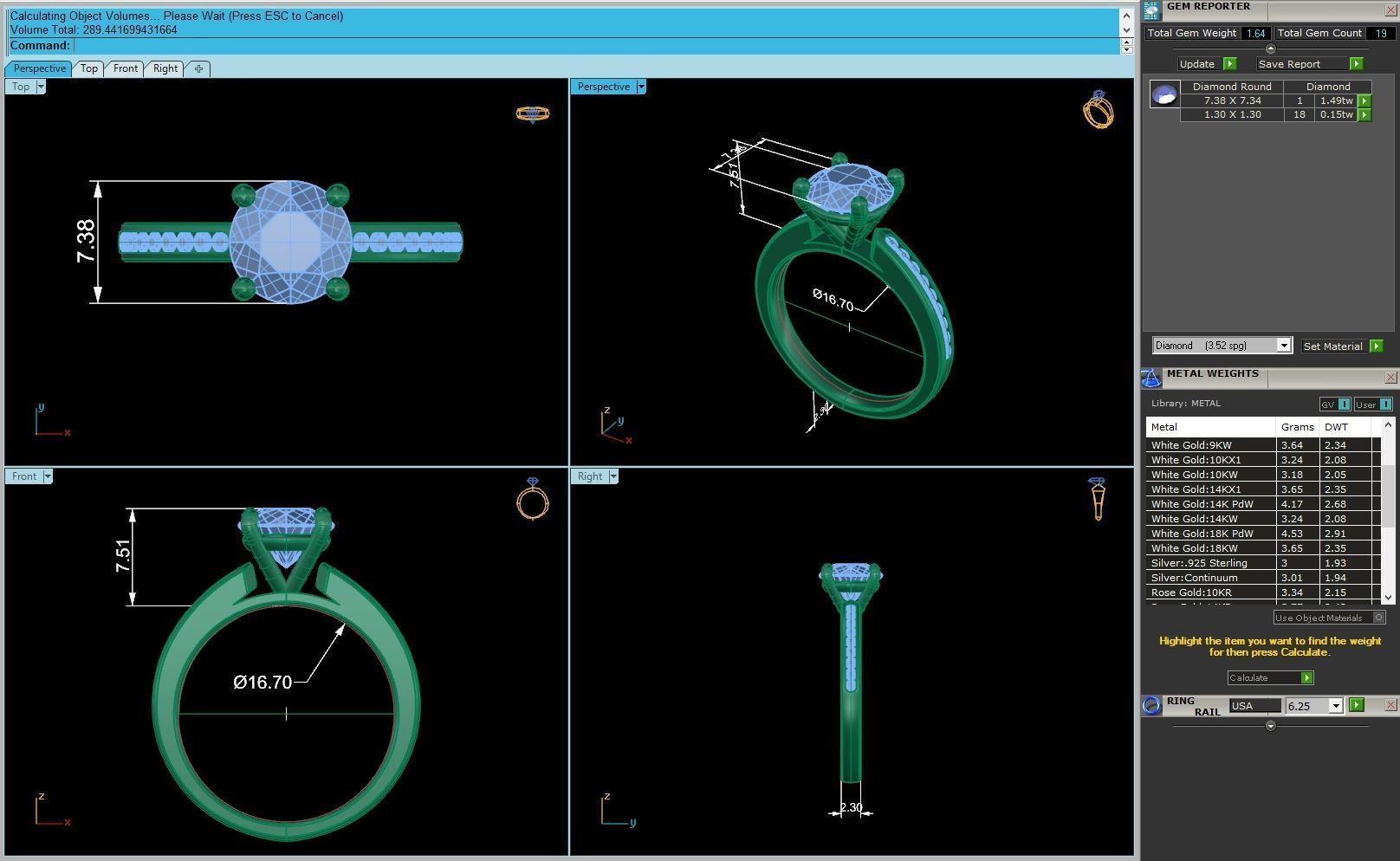Add a new viewport tab with plus
This screenshot has height=861, width=1400.
tap(198, 69)
